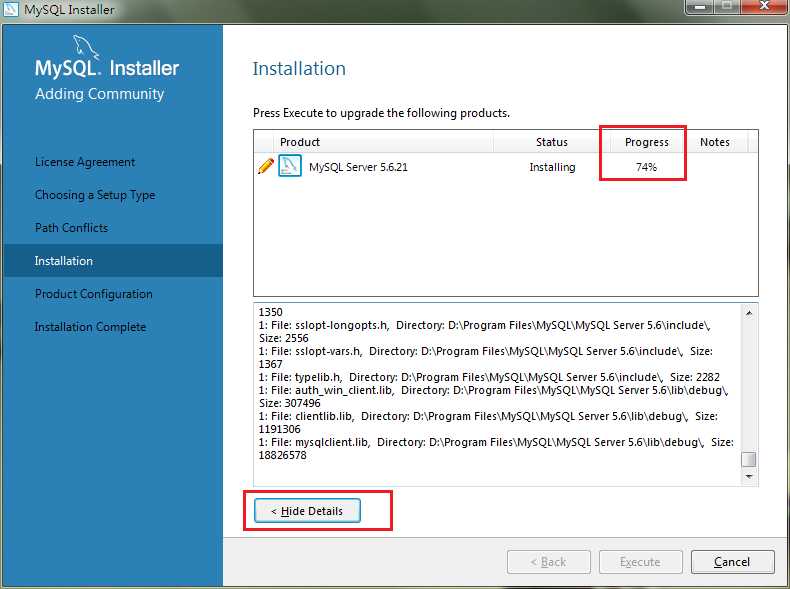Click scroll up arrow in details log
The image size is (790, 589).
pos(749,313)
